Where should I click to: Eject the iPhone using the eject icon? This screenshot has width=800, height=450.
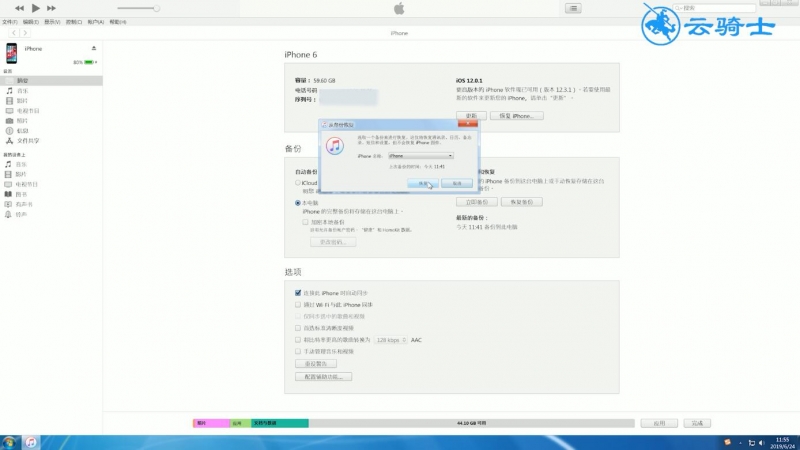[94, 48]
